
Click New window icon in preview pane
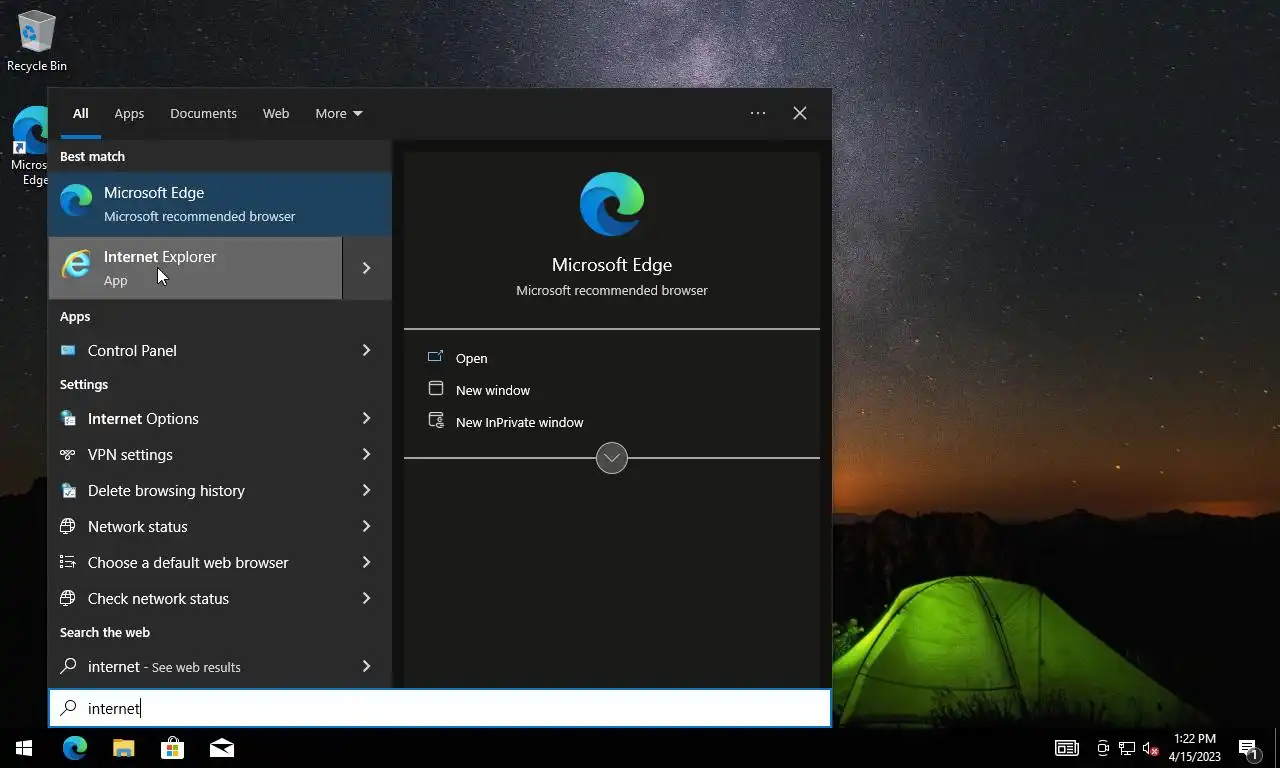pyautogui.click(x=435, y=389)
